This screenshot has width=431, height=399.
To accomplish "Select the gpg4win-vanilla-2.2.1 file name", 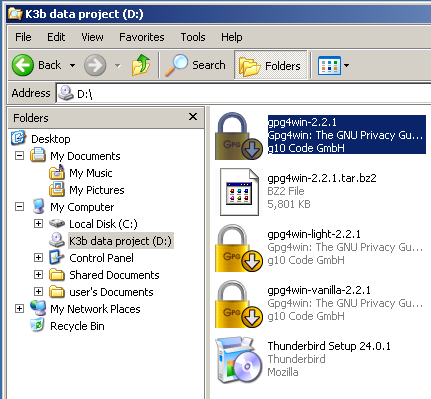I will (x=319, y=290).
